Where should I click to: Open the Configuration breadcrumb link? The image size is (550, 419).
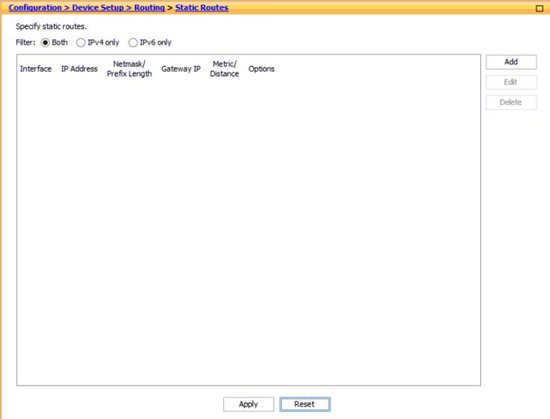tap(35, 8)
